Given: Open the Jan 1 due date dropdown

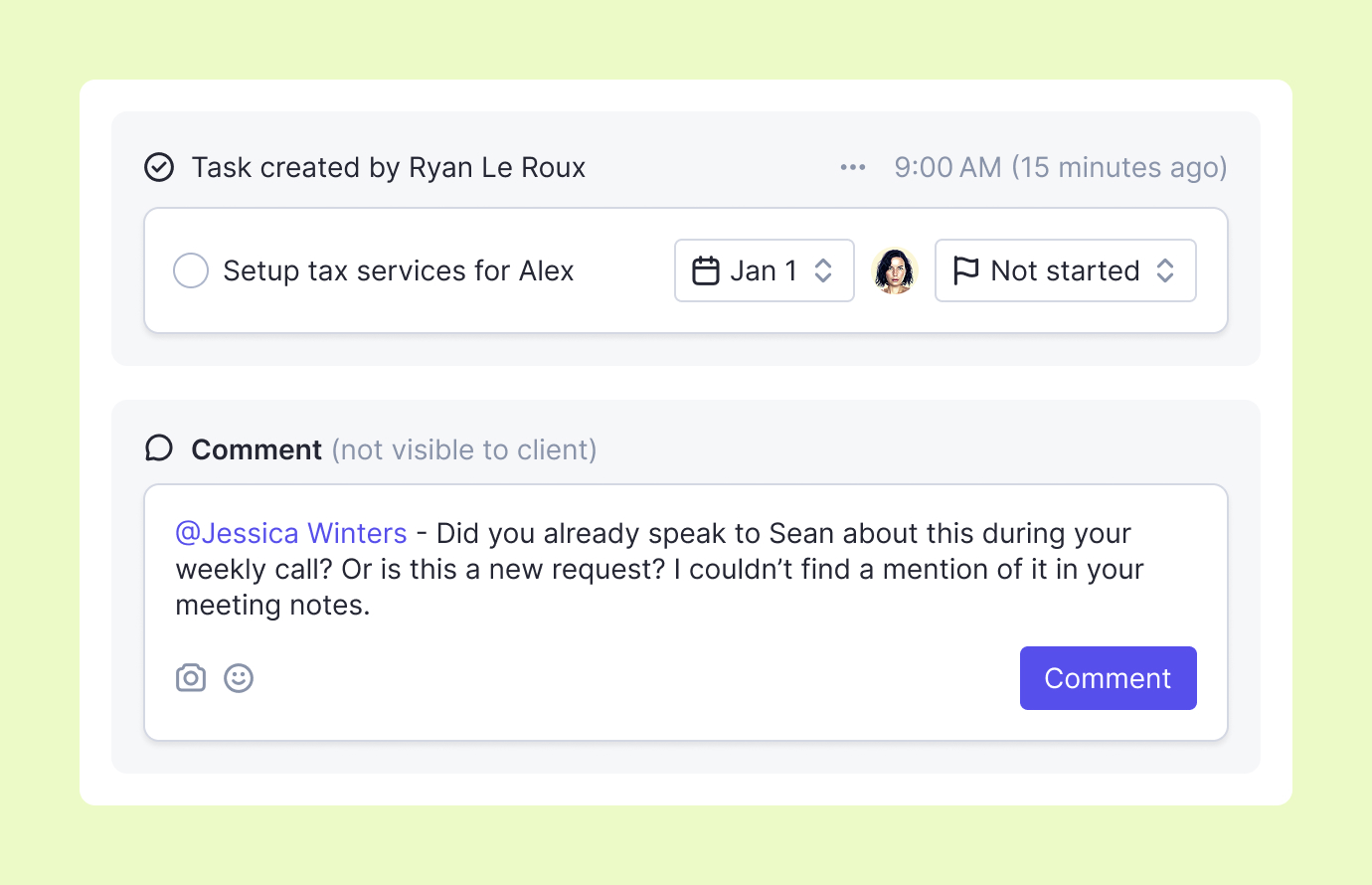Looking at the screenshot, I should pyautogui.click(x=763, y=270).
